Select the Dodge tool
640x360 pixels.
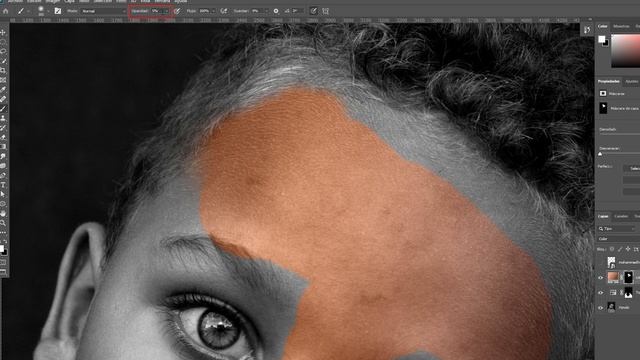point(3,166)
